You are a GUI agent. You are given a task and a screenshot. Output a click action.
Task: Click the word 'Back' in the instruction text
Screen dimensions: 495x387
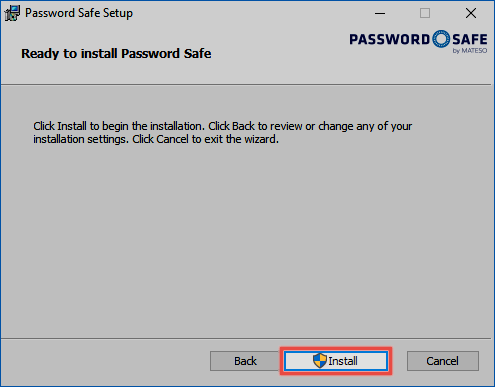pyautogui.click(x=244, y=126)
